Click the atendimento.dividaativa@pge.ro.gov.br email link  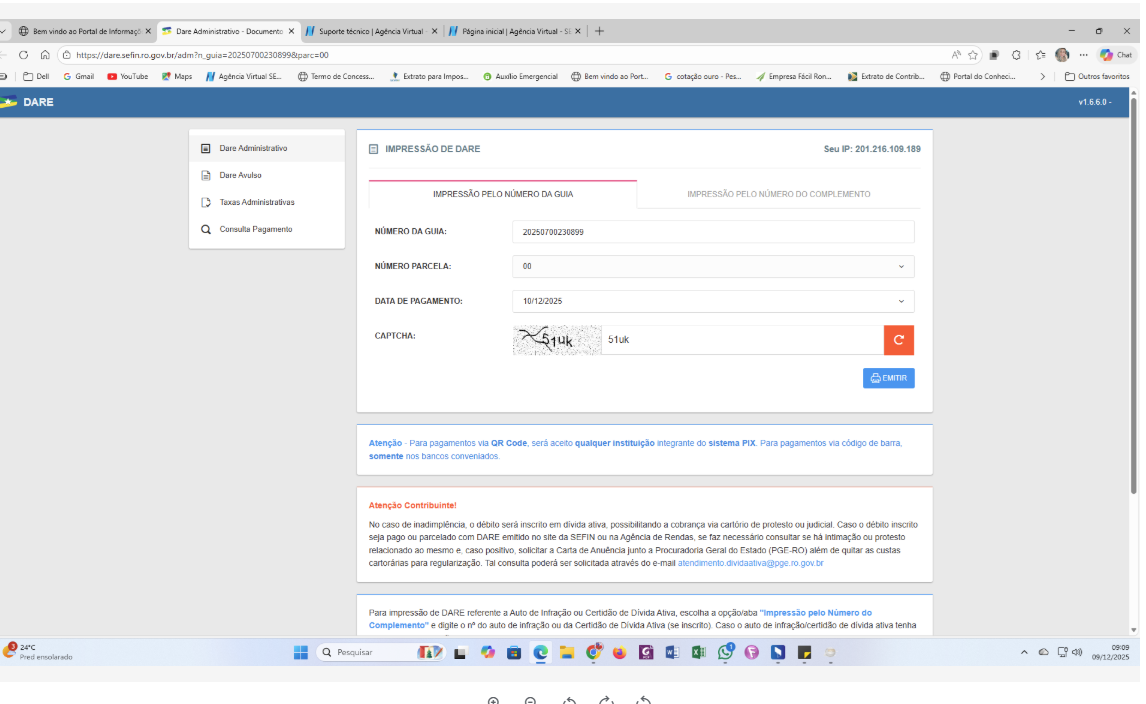click(750, 563)
